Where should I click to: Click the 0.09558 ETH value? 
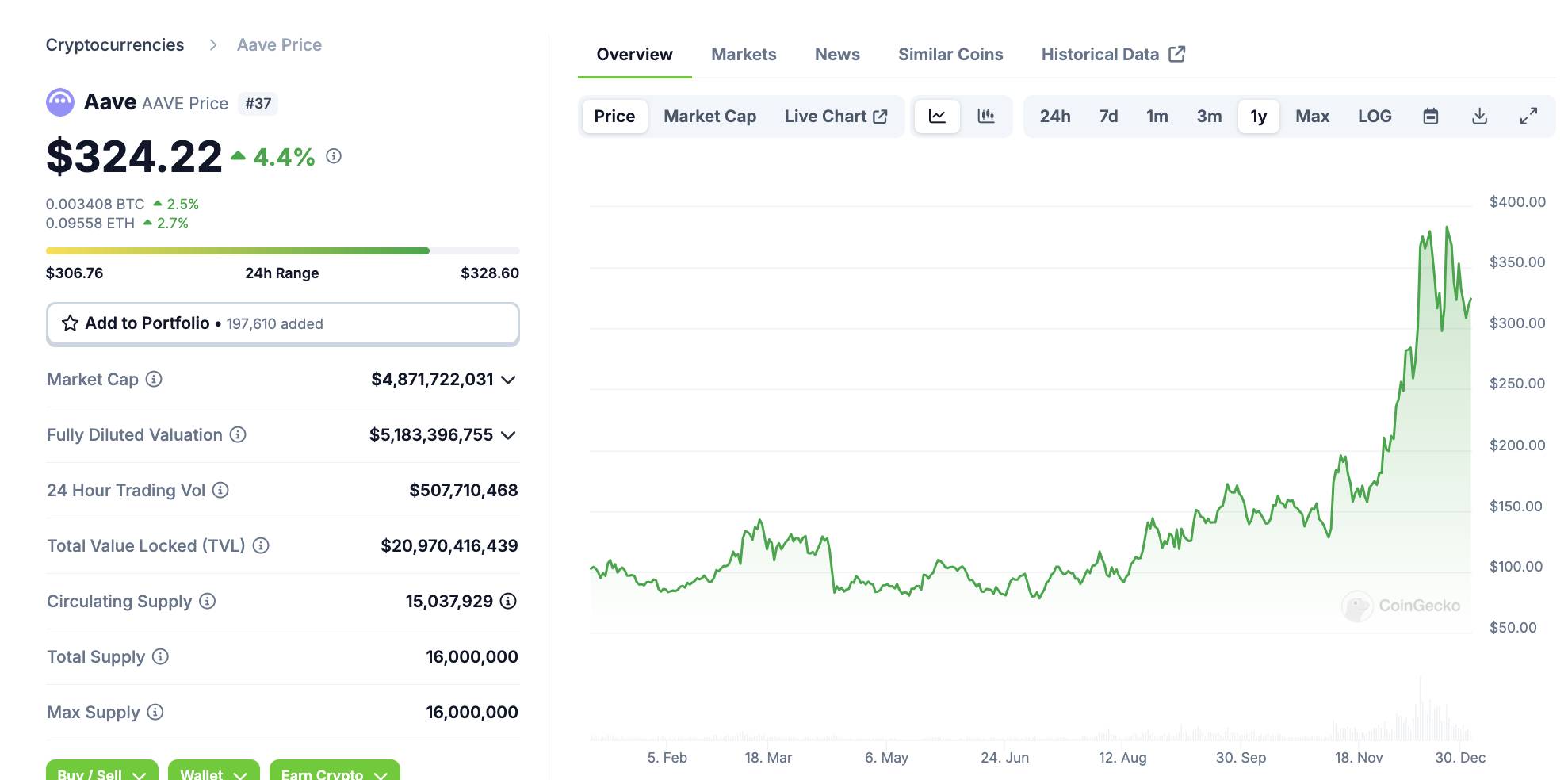pos(90,224)
